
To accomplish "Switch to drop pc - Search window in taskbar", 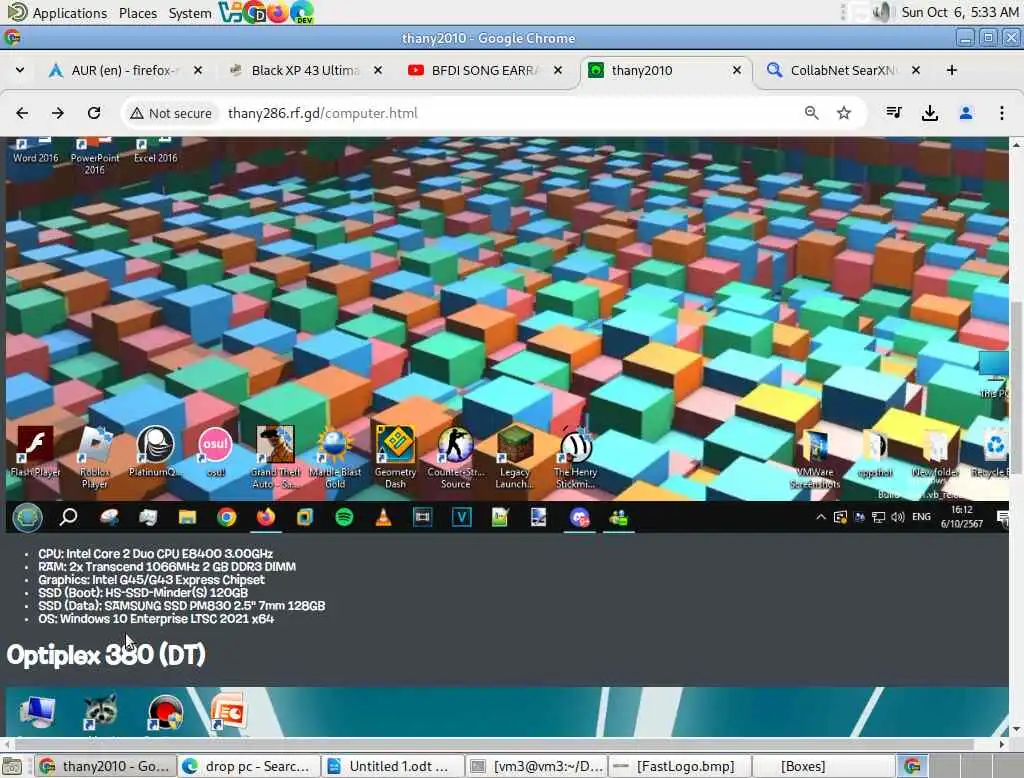I will click(249, 766).
